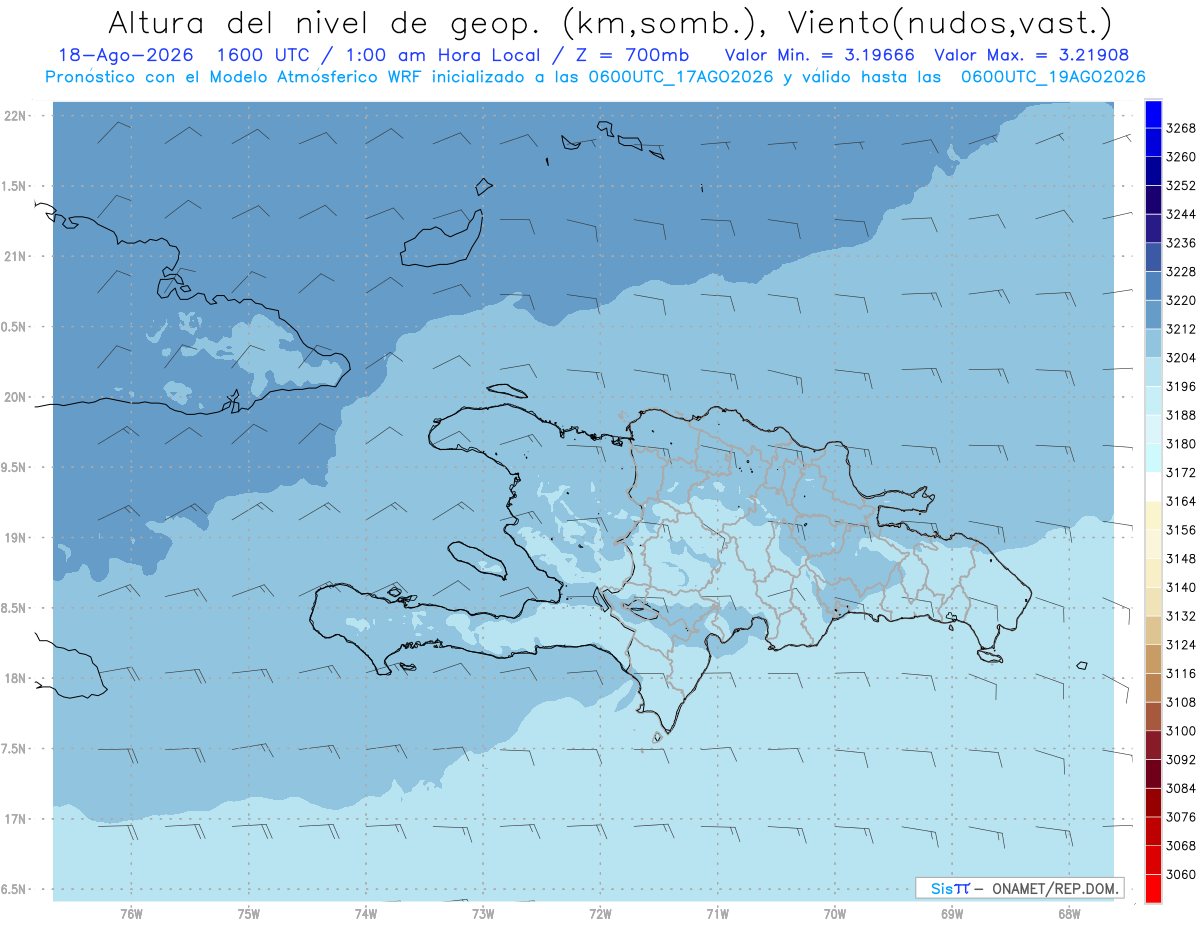
Task: Pick the legend swatch between 3204 and 3212
Action: (1153, 343)
